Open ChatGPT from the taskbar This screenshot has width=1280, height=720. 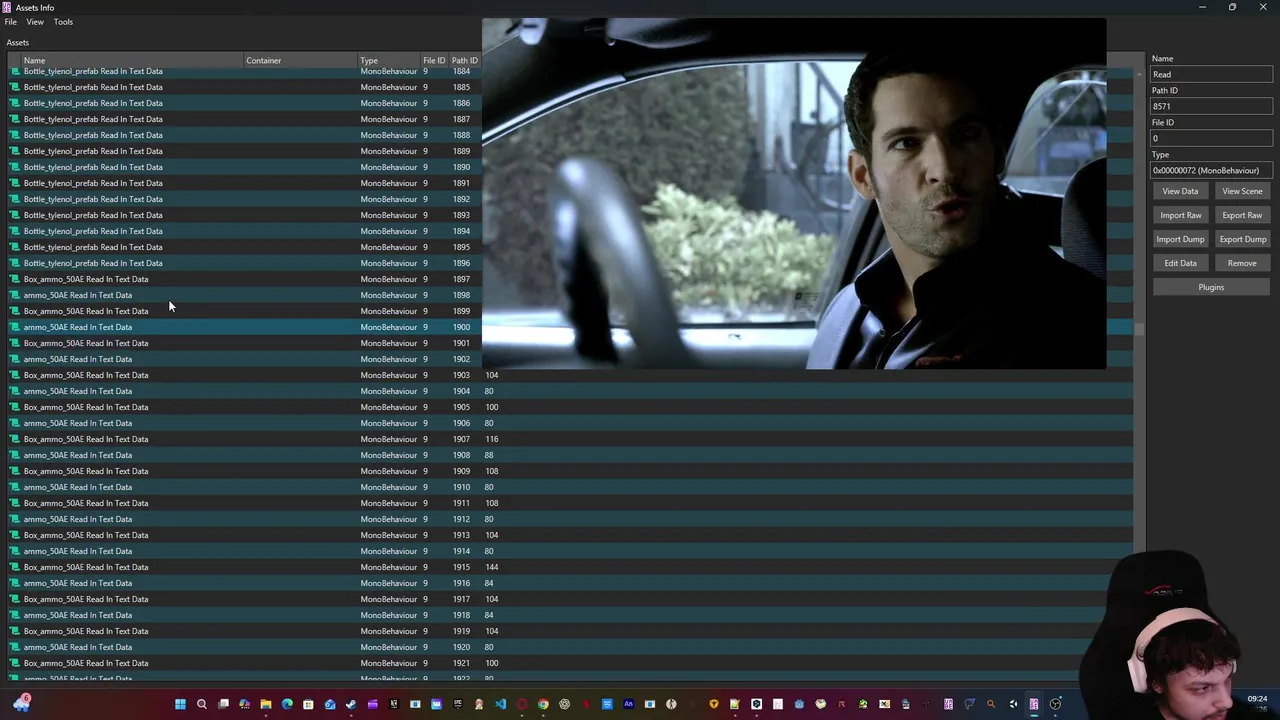pyautogui.click(x=565, y=704)
